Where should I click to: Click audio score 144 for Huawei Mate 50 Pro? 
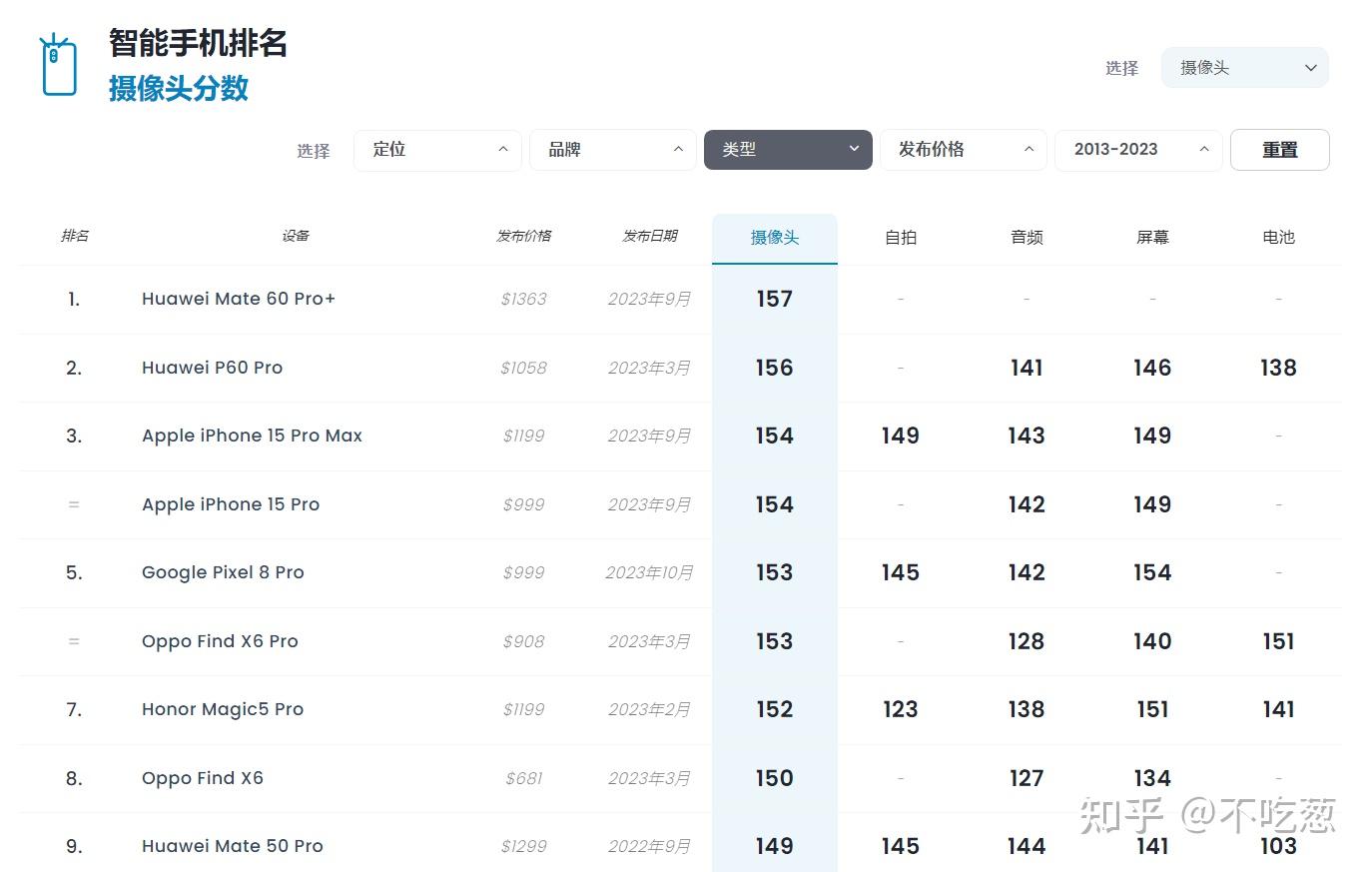[1027, 846]
